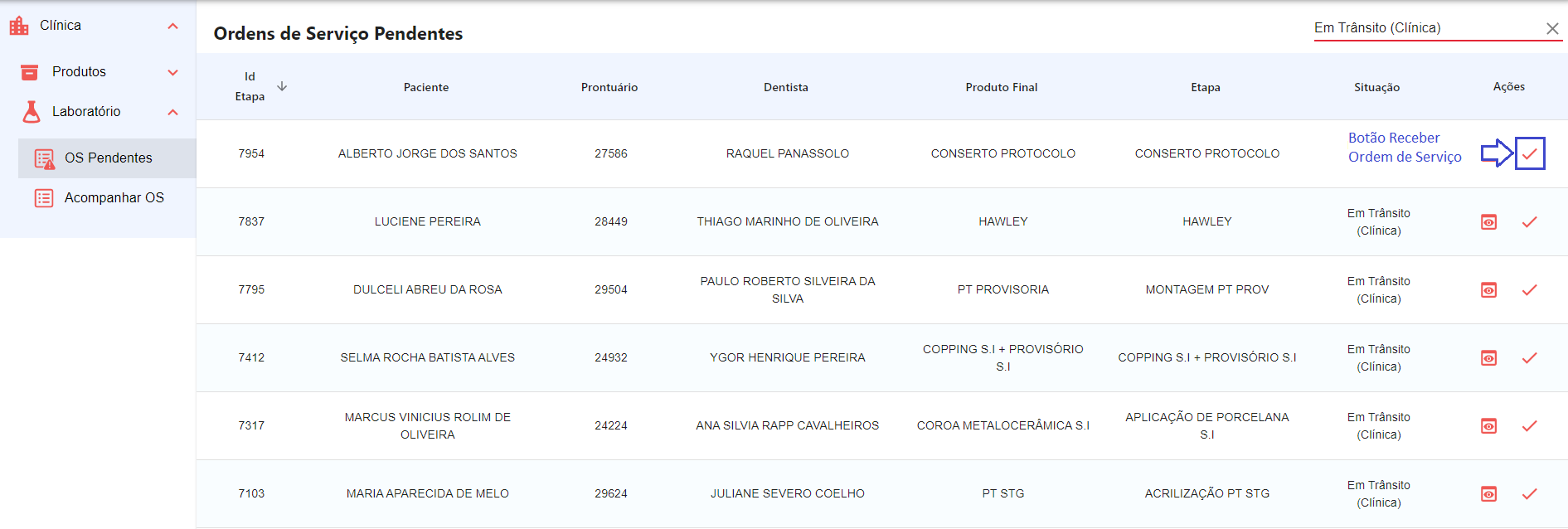Click the Laboratório flask icon
Viewport: 1568px width, 529px height.
tap(32, 112)
